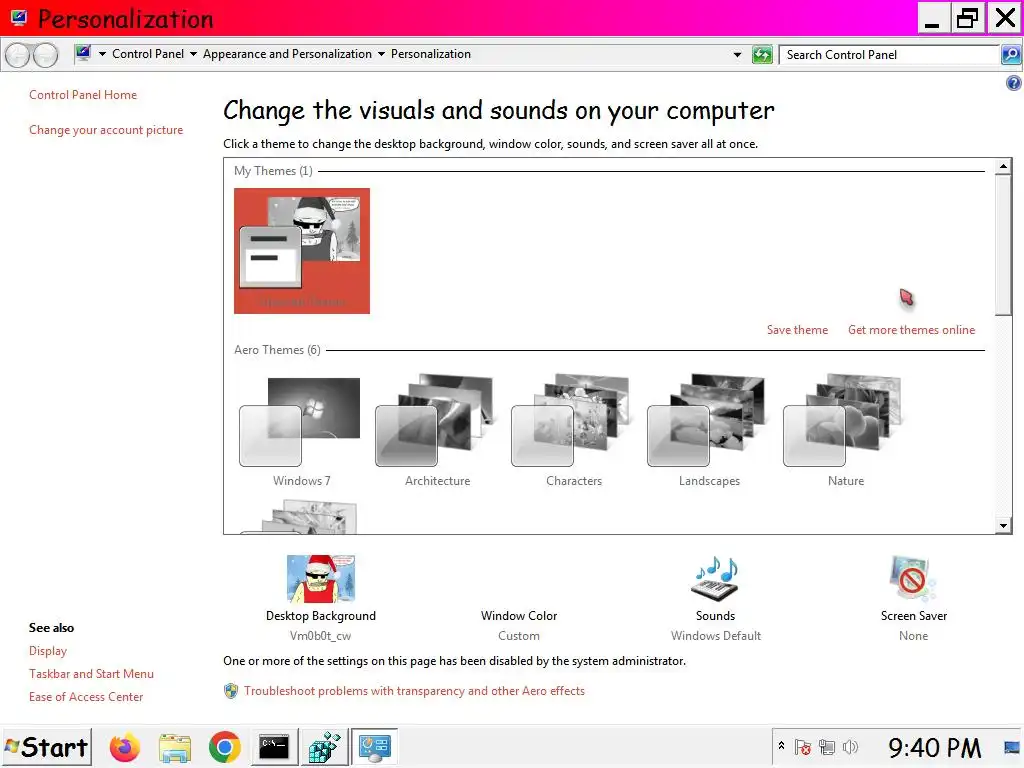The image size is (1024, 768).
Task: Open the Display link under See also
Action: [48, 651]
